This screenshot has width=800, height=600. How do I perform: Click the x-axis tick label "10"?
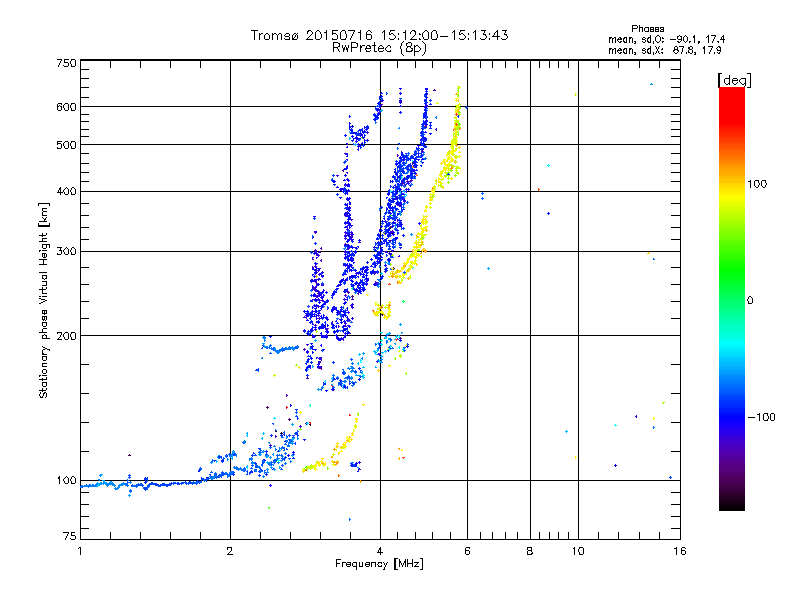[x=578, y=551]
